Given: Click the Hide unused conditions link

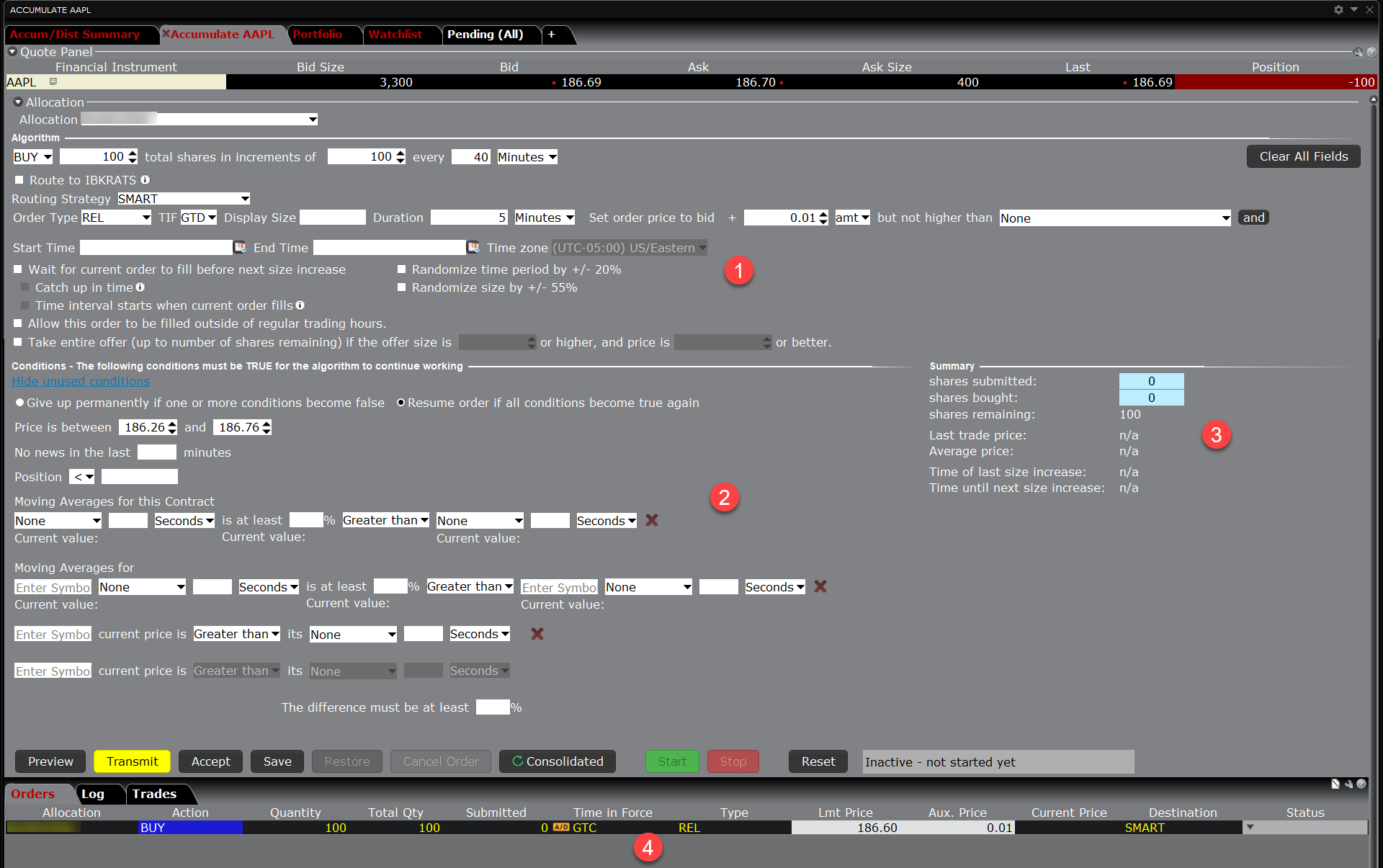Looking at the screenshot, I should tap(81, 381).
